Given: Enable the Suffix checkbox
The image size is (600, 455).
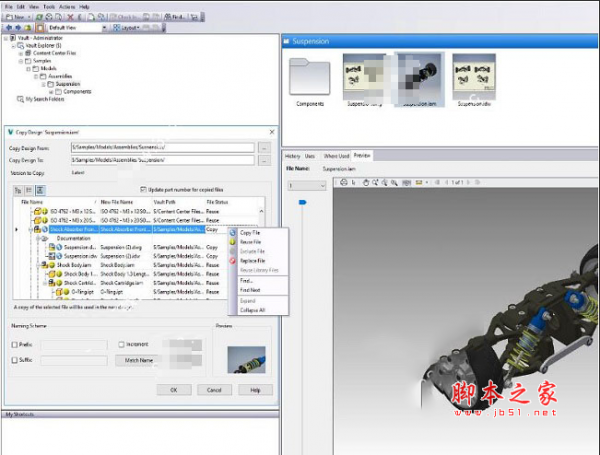Looking at the screenshot, I should coord(15,360).
